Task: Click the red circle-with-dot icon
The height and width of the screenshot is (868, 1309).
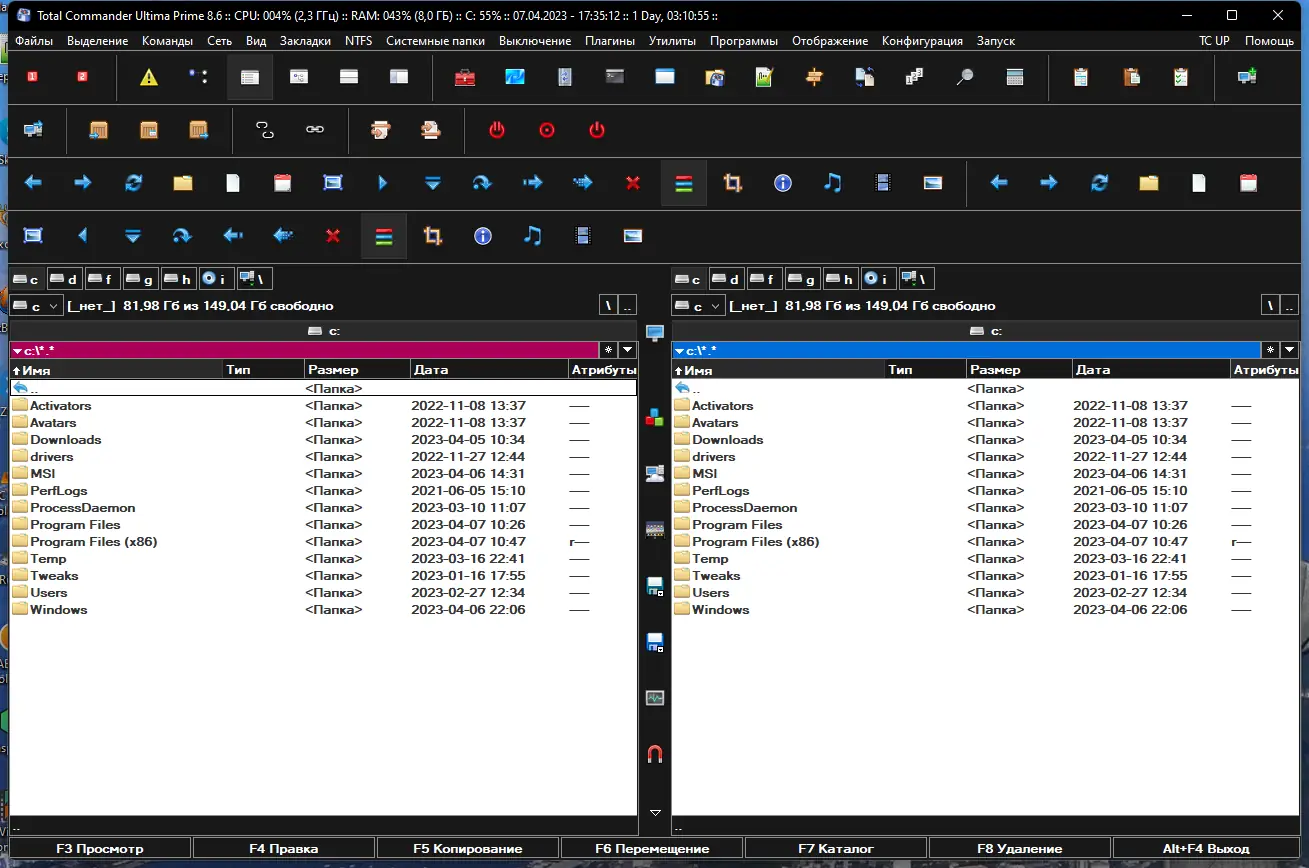Action: click(x=547, y=130)
